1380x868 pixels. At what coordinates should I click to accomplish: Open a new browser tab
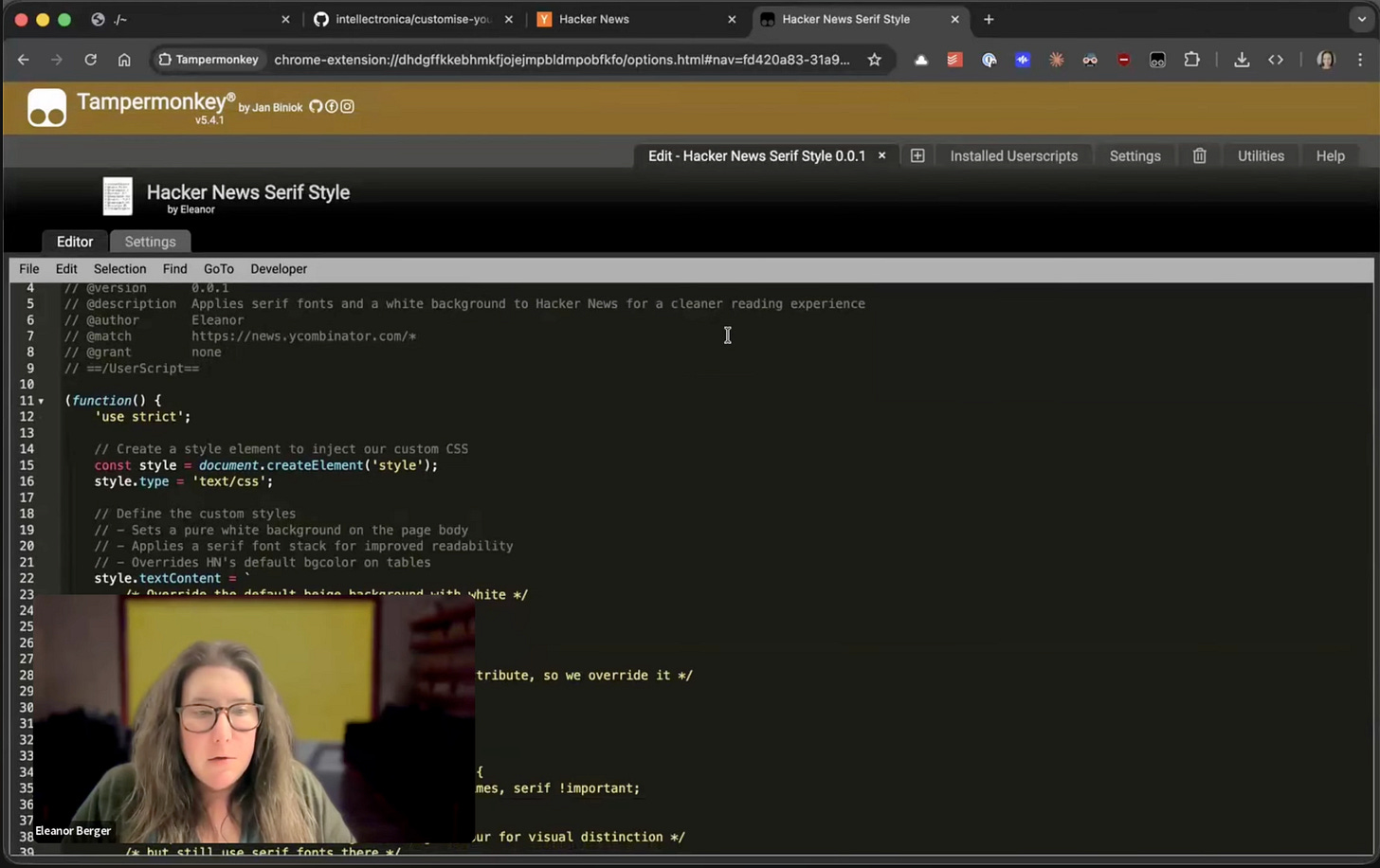989,19
